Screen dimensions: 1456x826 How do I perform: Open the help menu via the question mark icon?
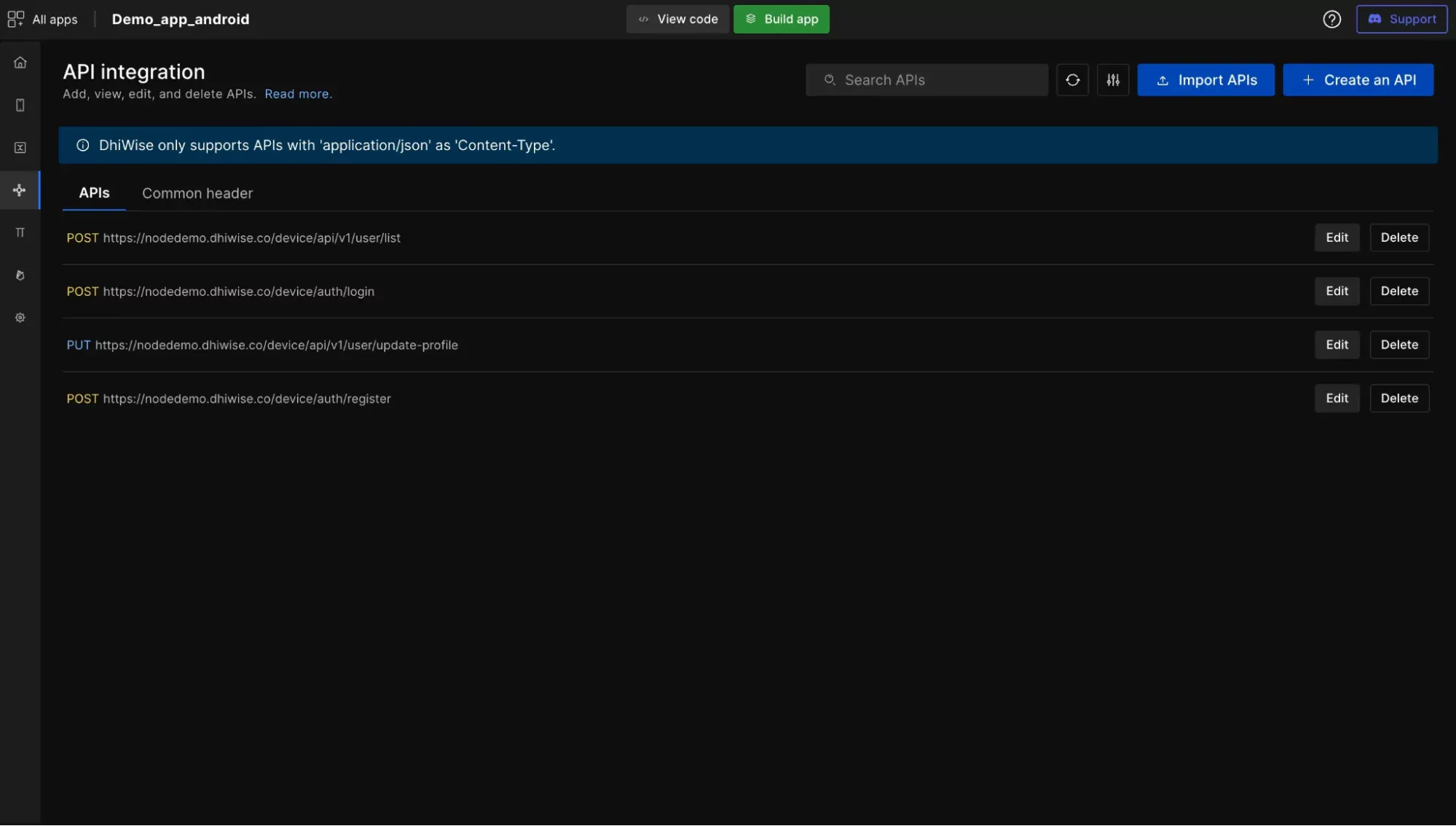point(1331,19)
